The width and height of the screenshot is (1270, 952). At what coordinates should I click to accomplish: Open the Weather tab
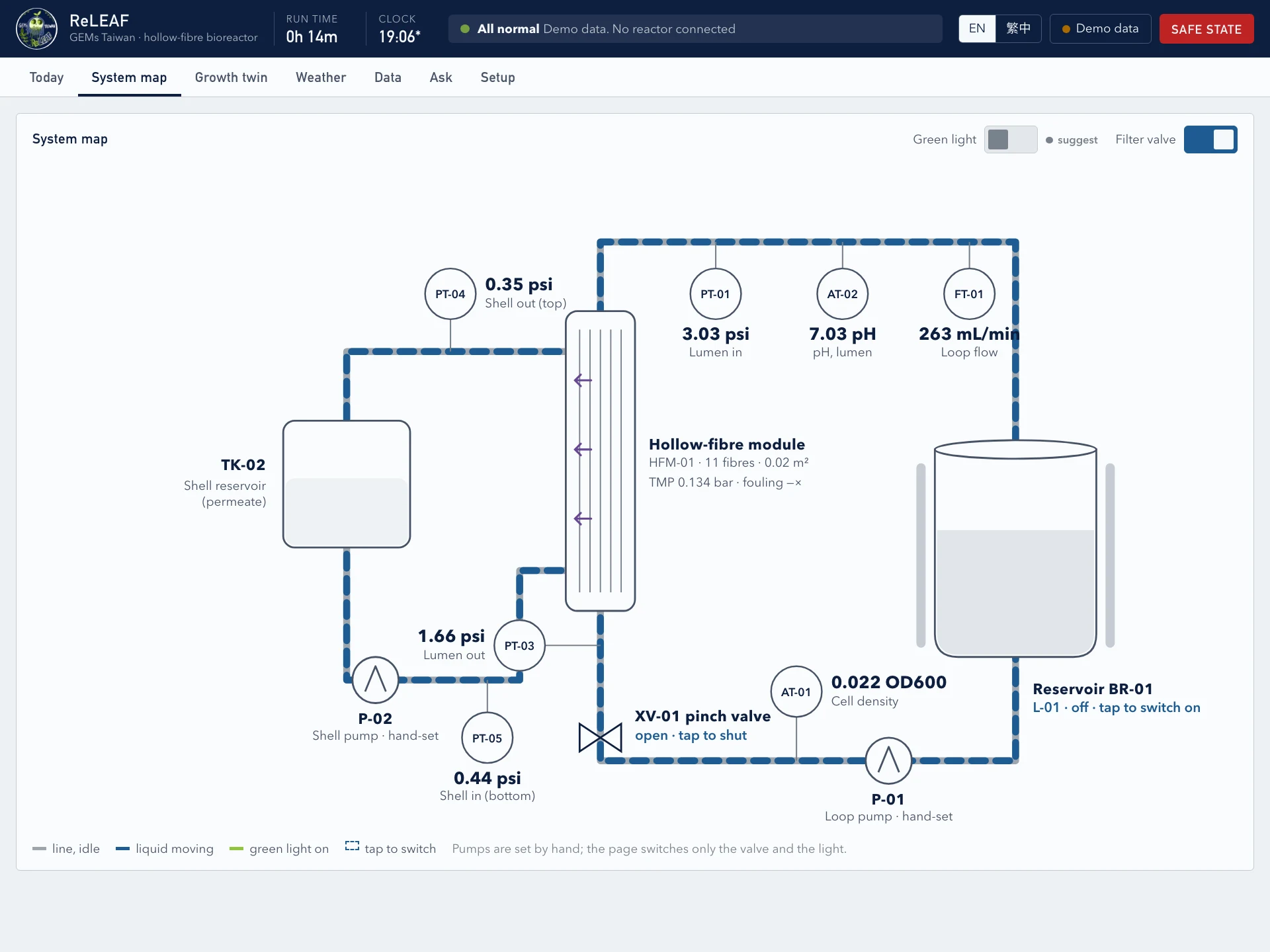(x=321, y=77)
